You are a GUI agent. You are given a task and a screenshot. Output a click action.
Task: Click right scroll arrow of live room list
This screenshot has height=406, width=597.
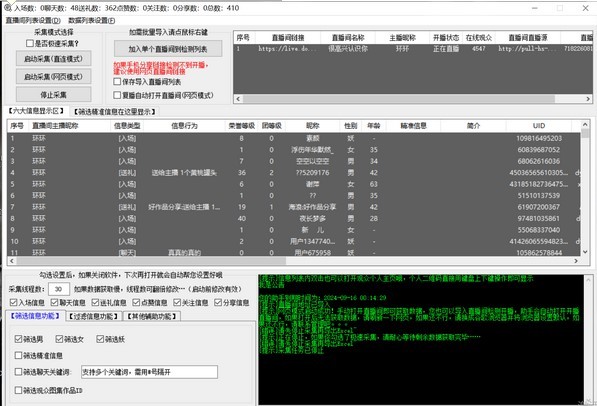[x=588, y=99]
